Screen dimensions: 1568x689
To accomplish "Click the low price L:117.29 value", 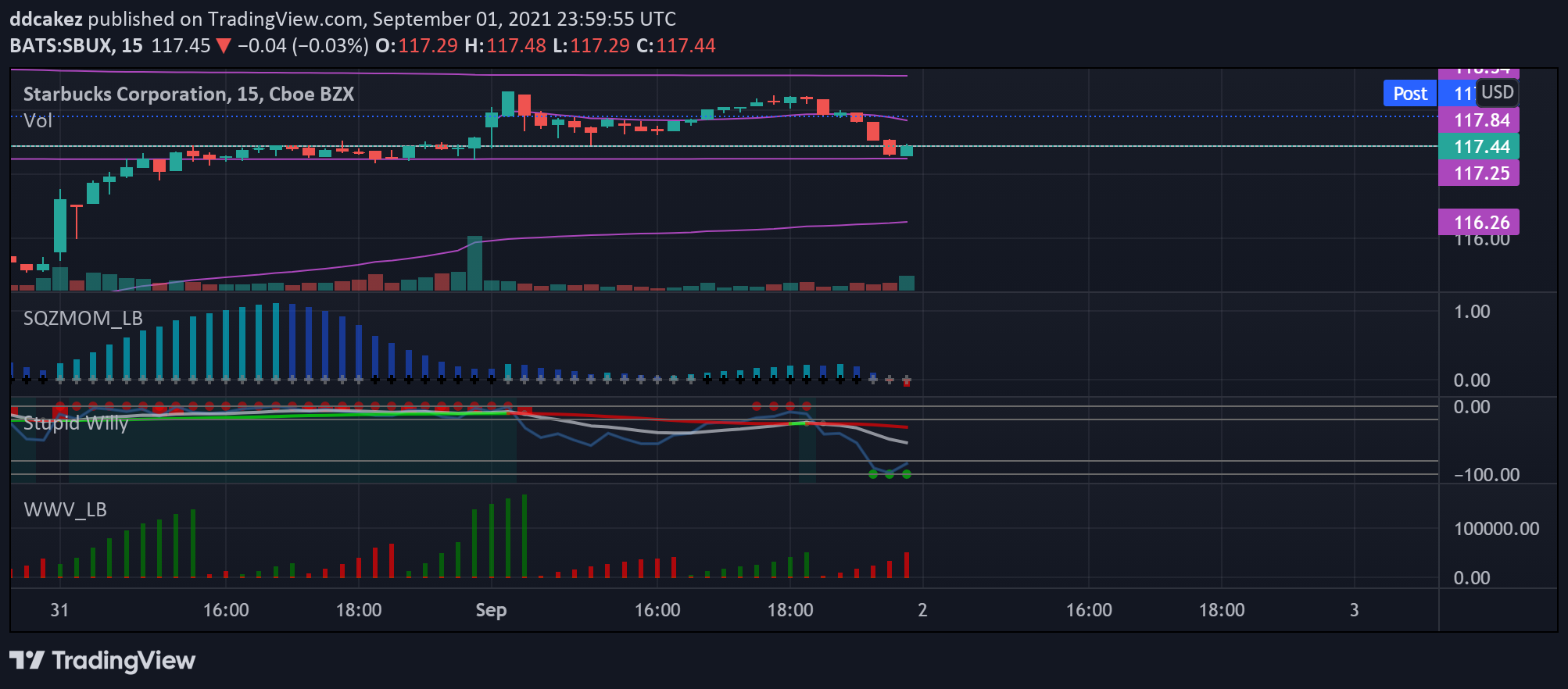I will click(x=591, y=45).
